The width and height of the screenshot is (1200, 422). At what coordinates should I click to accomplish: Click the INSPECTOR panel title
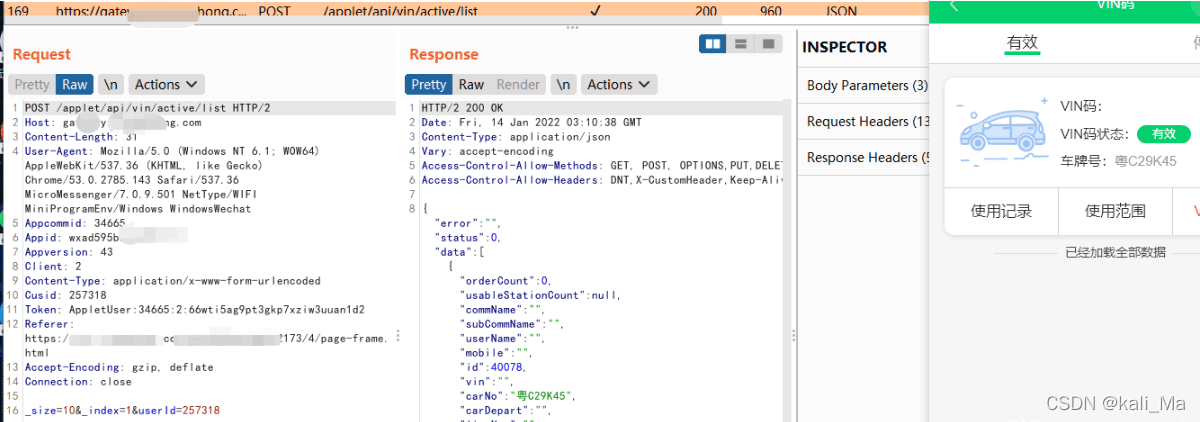click(x=845, y=47)
